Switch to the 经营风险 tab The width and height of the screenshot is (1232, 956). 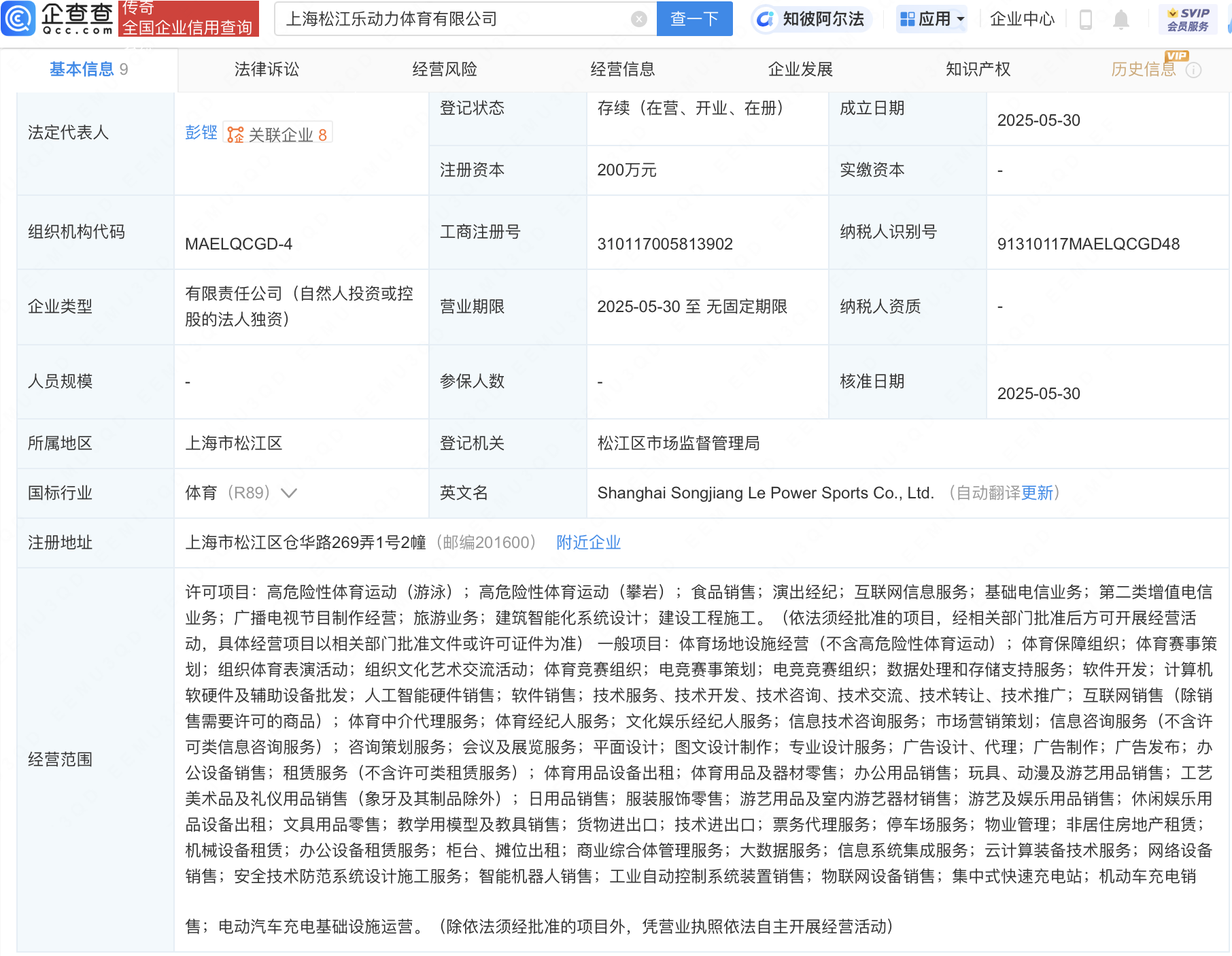pyautogui.click(x=445, y=69)
